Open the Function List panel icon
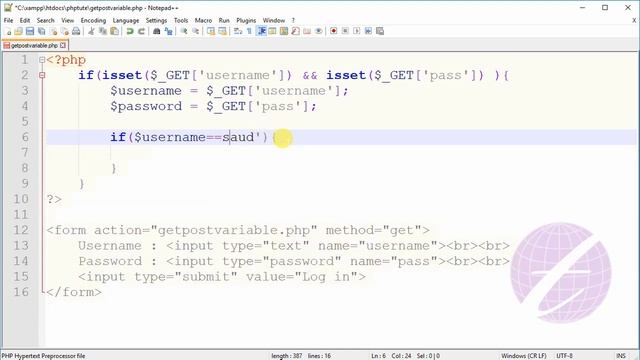The width and height of the screenshot is (640, 360). pos(295,31)
